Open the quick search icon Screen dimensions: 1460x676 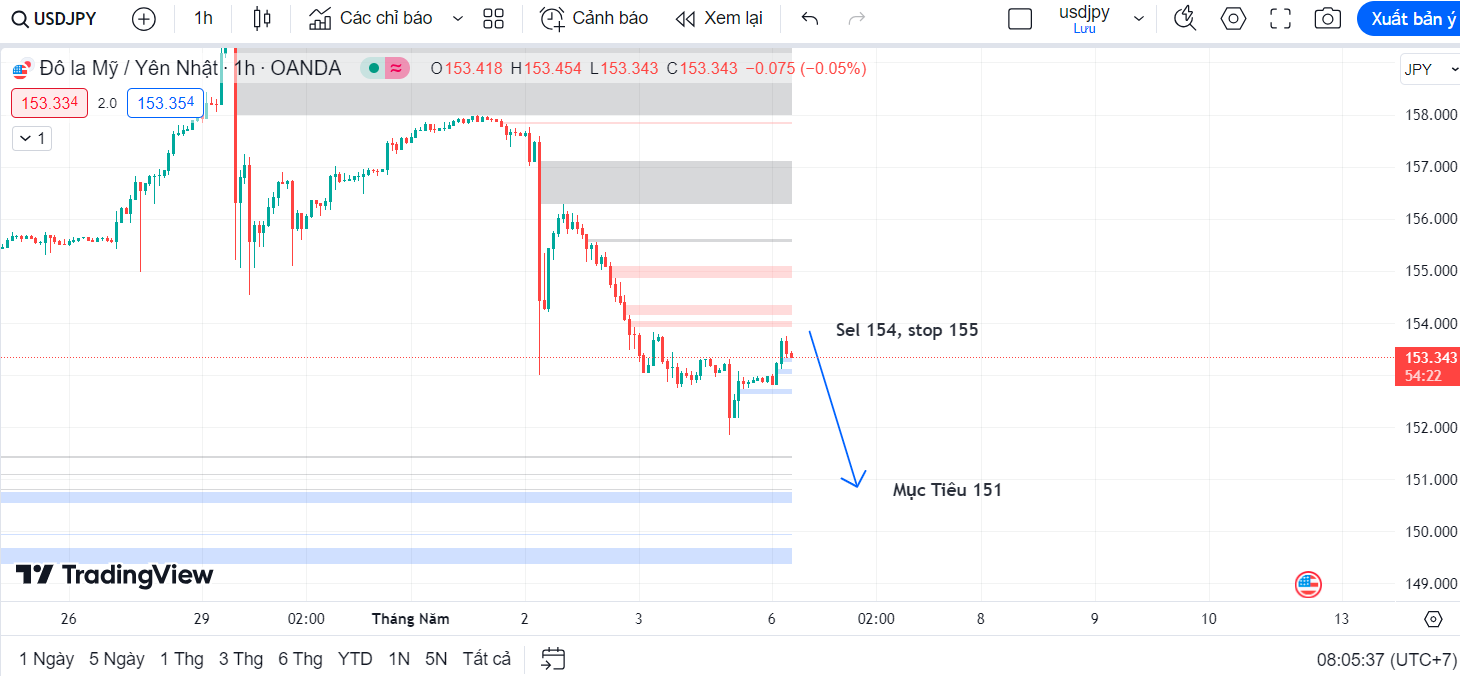pos(1185,18)
